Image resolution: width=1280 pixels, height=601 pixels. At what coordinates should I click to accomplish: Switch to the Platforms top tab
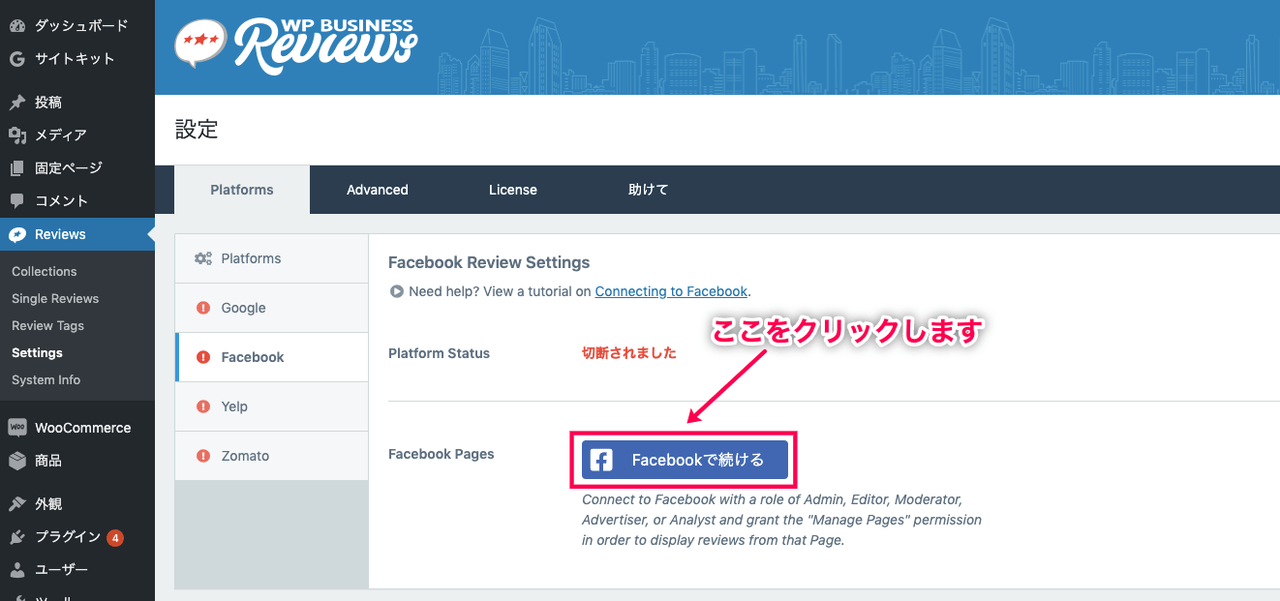pos(242,190)
